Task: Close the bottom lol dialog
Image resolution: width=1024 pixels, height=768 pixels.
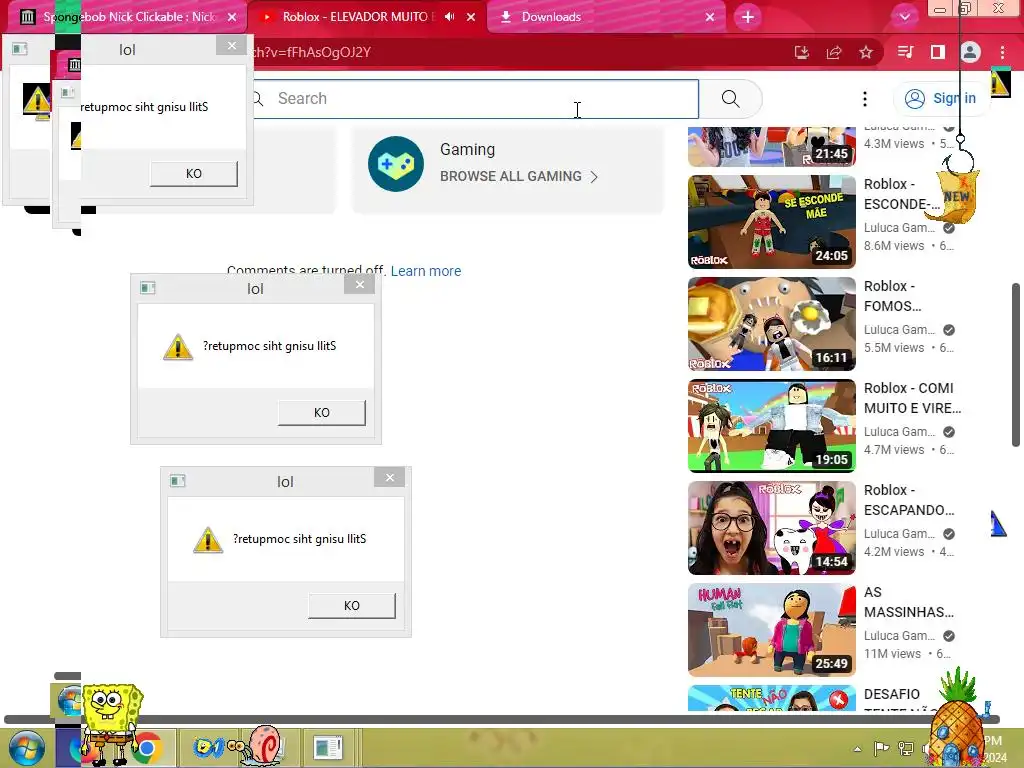Action: 389,477
